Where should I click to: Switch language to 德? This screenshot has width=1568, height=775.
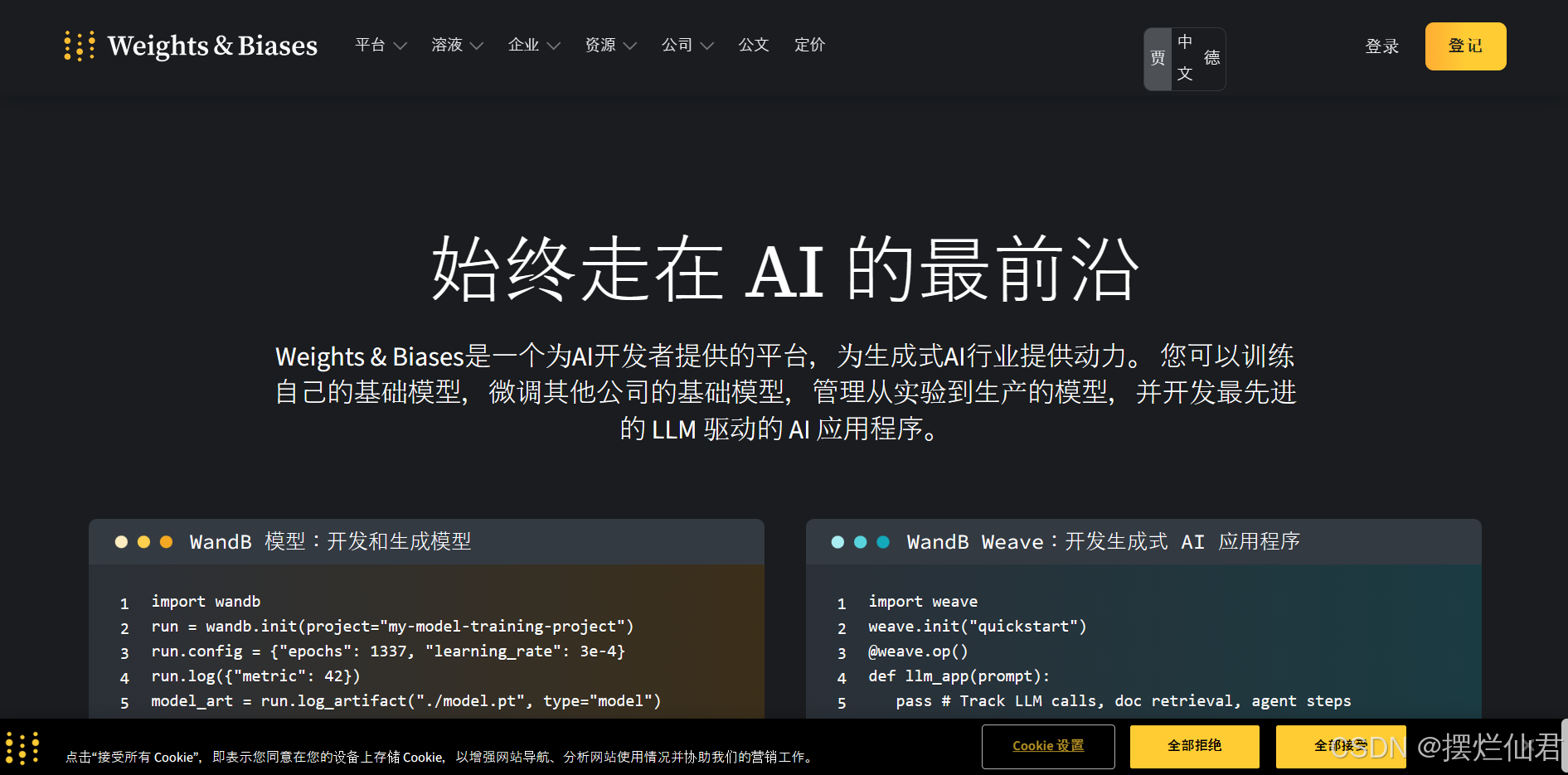pos(1211,58)
